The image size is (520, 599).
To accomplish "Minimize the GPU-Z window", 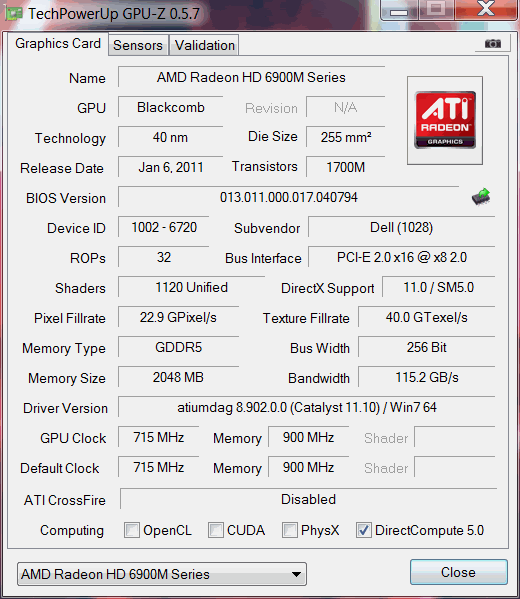I will 399,10.
